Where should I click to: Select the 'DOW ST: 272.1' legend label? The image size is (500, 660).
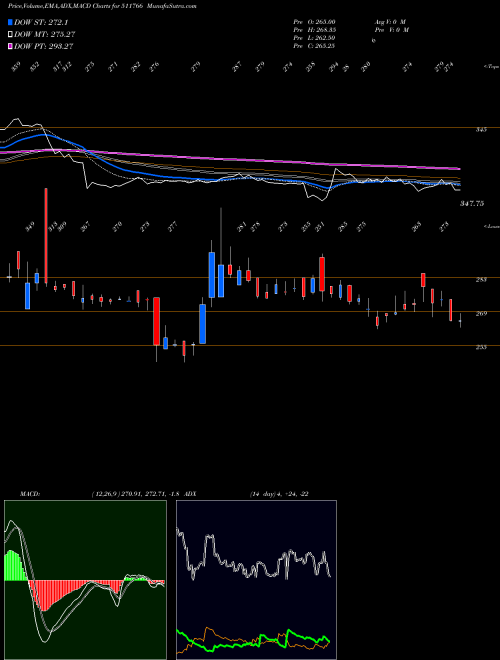[41, 22]
